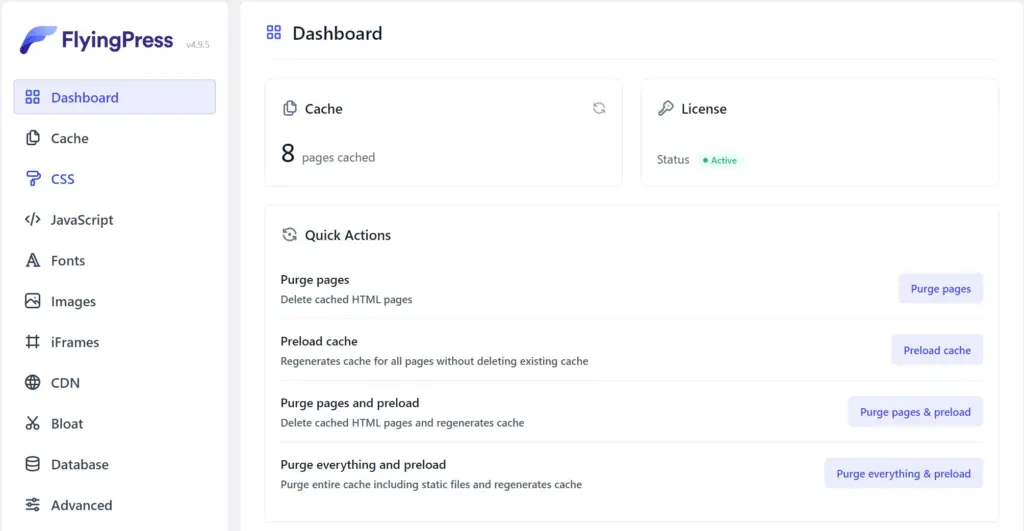Click the Advanced sliders icon
The width and height of the screenshot is (1024, 531).
click(x=33, y=505)
